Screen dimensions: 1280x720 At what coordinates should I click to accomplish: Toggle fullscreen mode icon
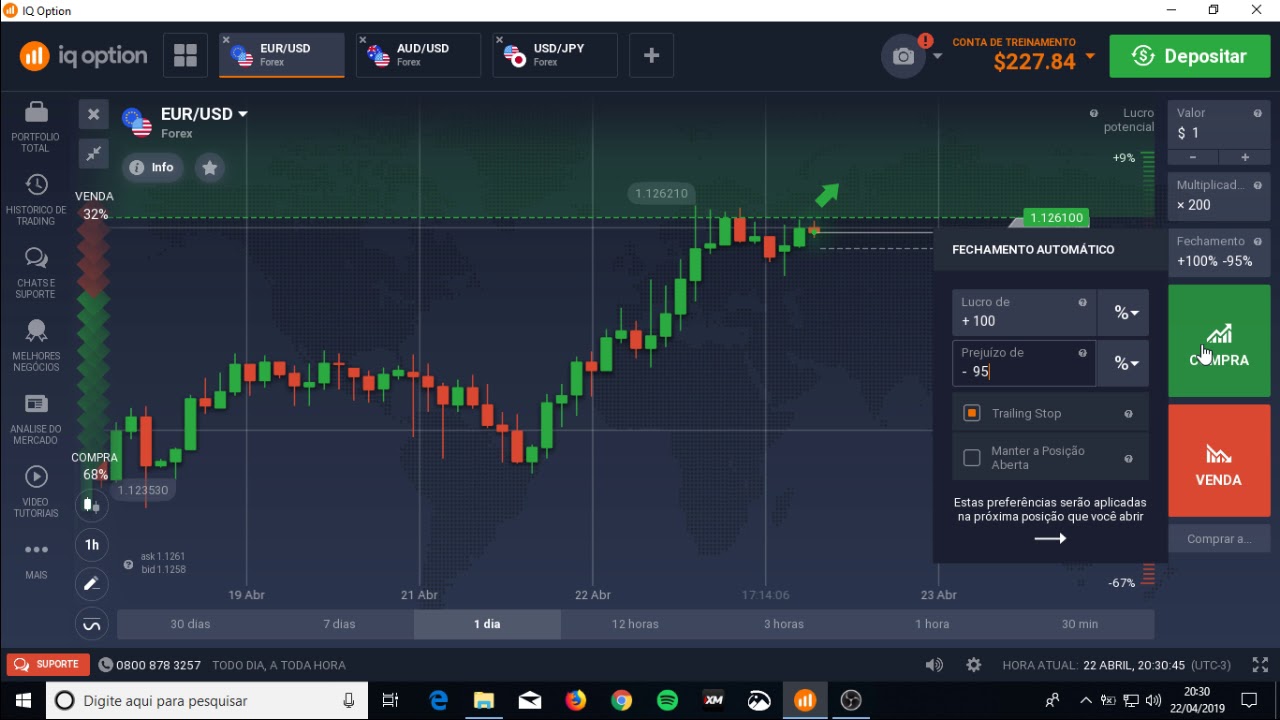click(1260, 665)
